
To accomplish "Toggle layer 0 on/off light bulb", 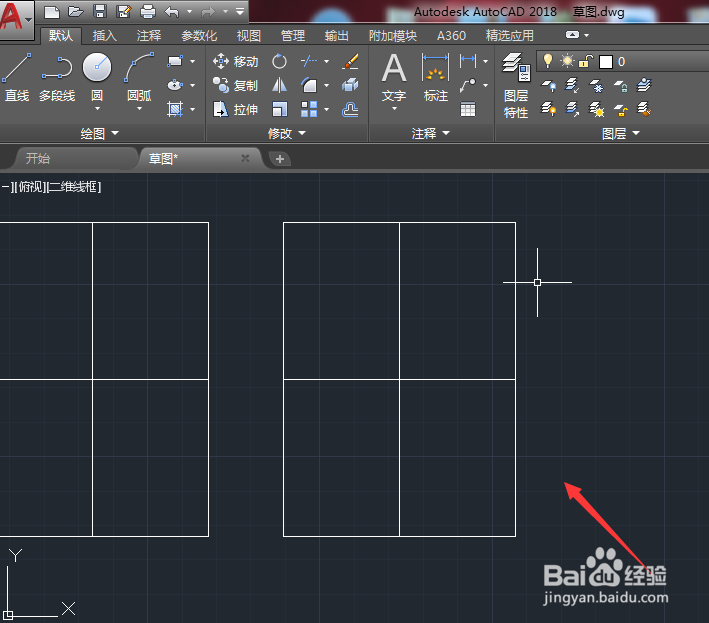I will pyautogui.click(x=548, y=61).
